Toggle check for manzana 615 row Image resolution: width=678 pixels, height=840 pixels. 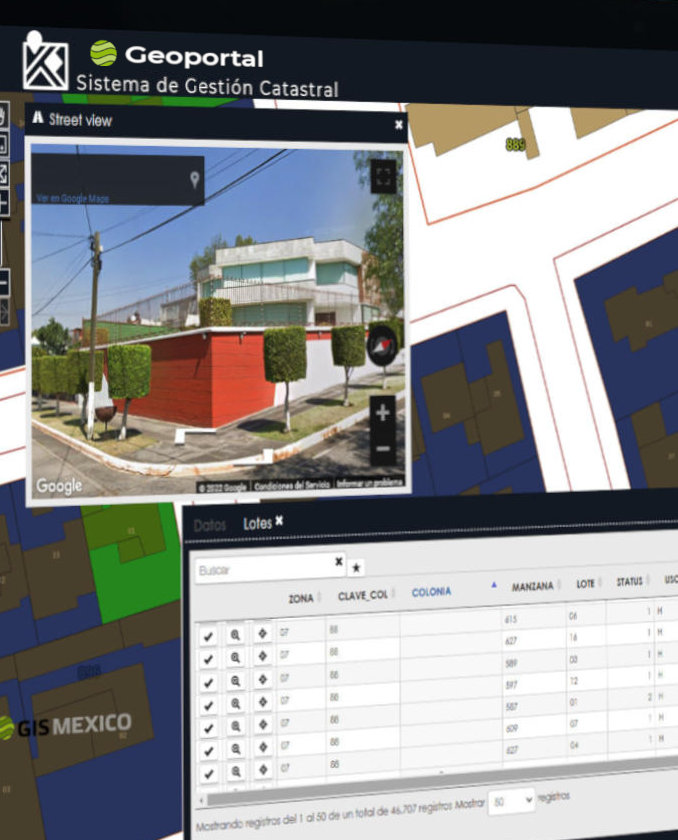208,636
